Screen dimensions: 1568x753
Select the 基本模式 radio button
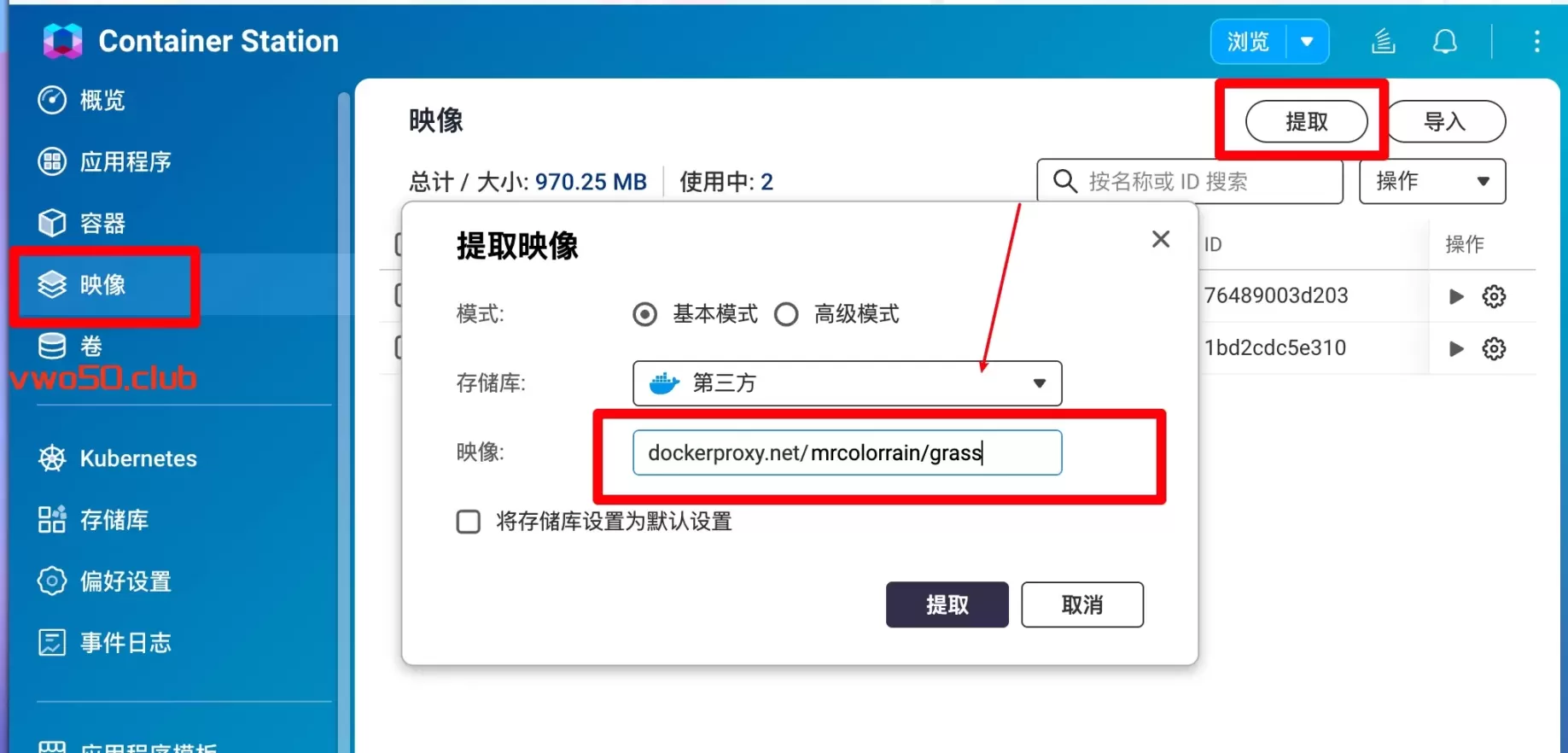[645, 314]
